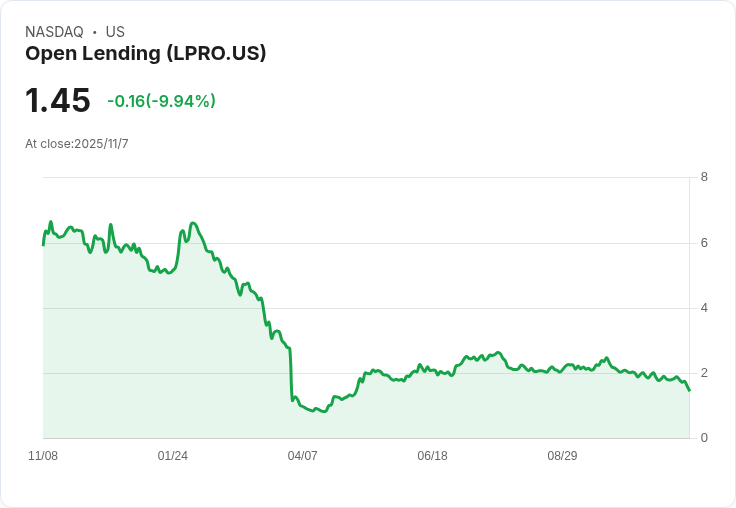
Task: Click the chart line's final endpoint
Action: 689,390
